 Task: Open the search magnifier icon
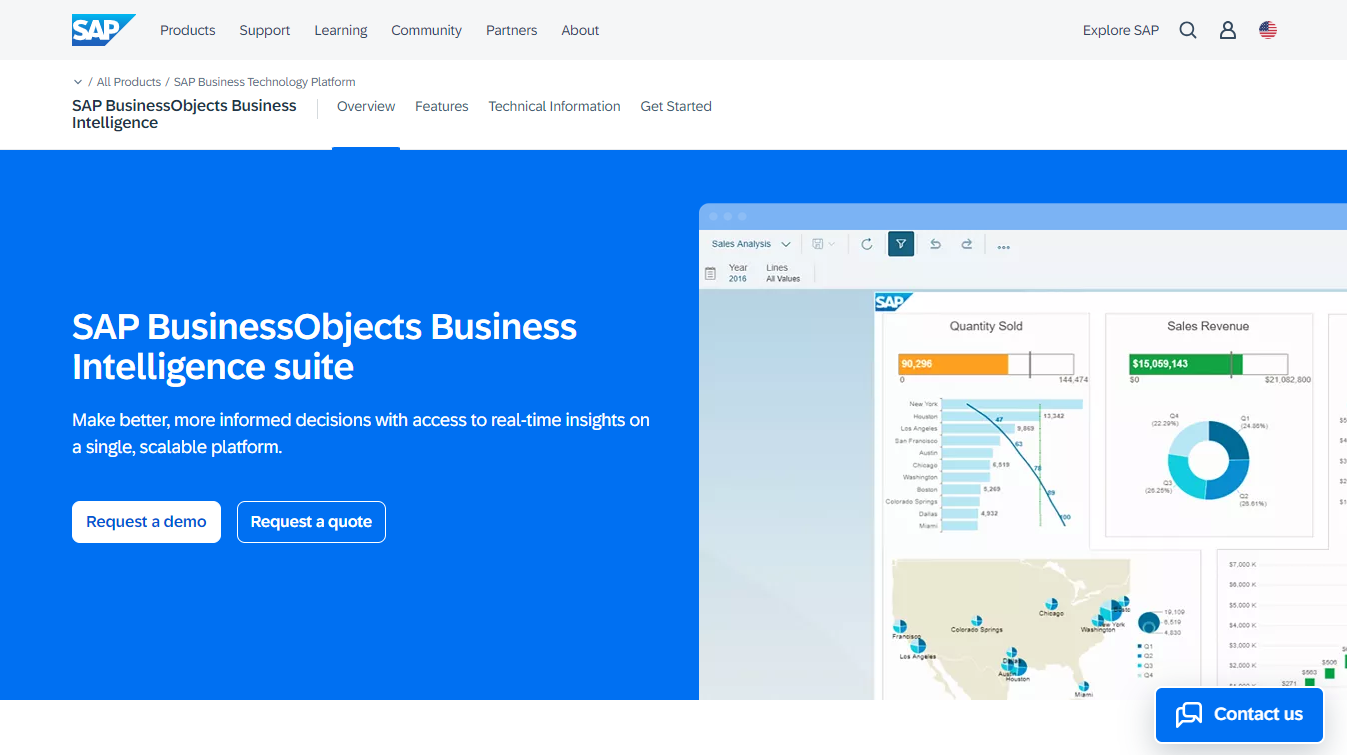click(x=1188, y=30)
